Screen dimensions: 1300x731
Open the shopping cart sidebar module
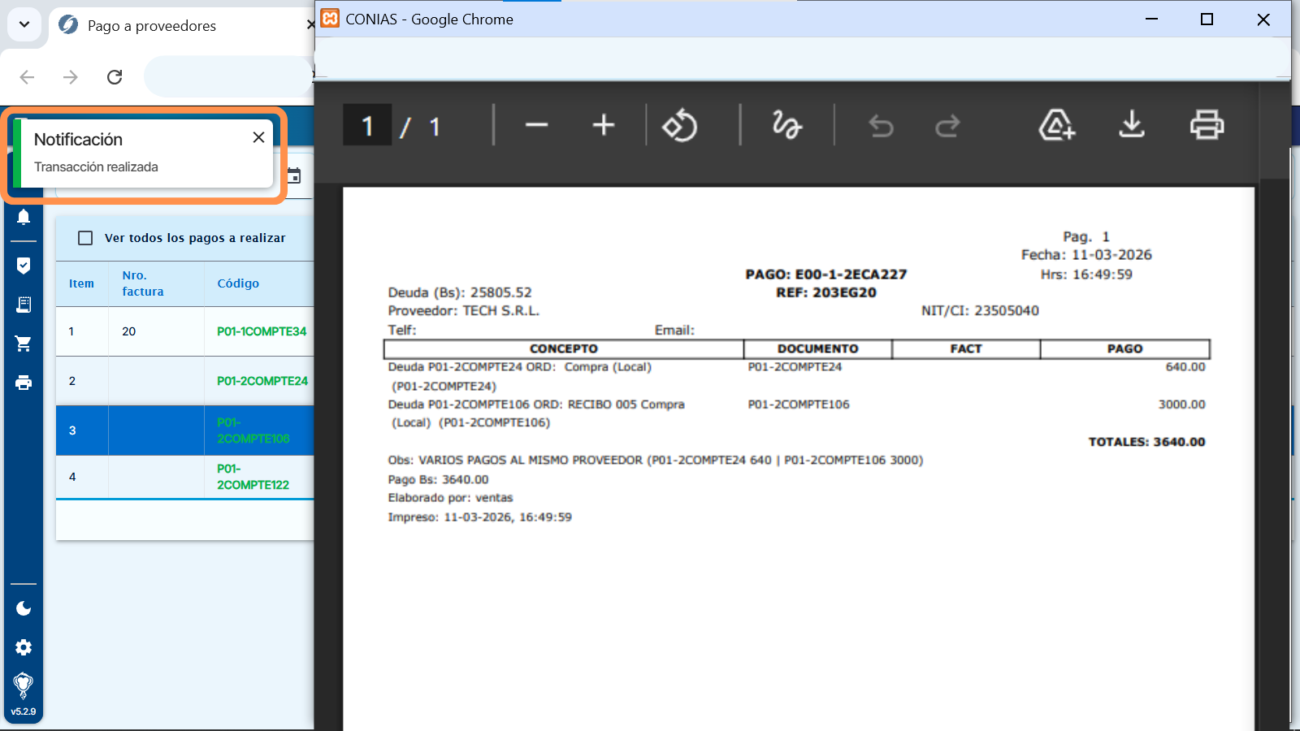pos(23,344)
